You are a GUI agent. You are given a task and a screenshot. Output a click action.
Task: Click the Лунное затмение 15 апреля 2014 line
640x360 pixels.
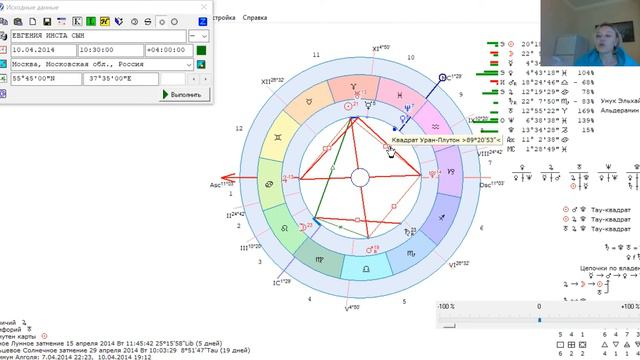(111, 343)
